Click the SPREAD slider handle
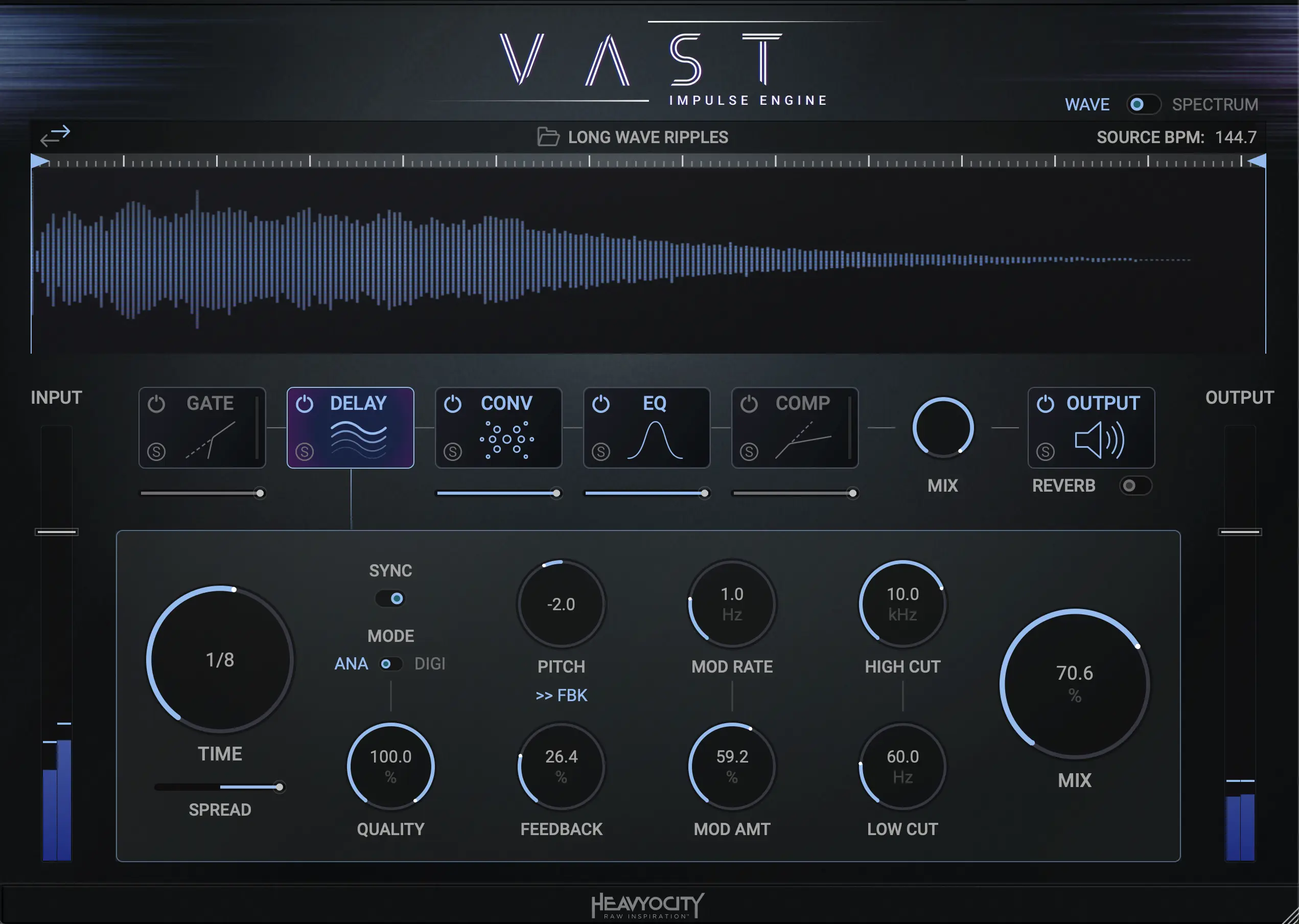 tap(279, 788)
